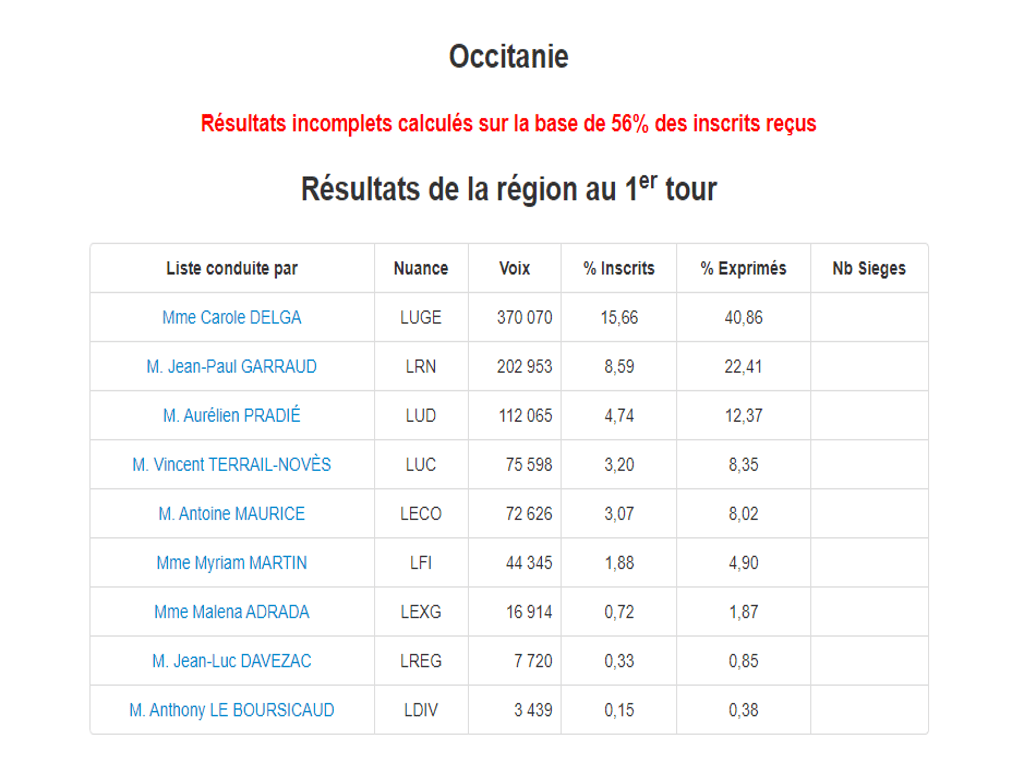Image resolution: width=1024 pixels, height=768 pixels.
Task: Open the M. Anthony LE BOURSICAUD link
Action: [231, 711]
